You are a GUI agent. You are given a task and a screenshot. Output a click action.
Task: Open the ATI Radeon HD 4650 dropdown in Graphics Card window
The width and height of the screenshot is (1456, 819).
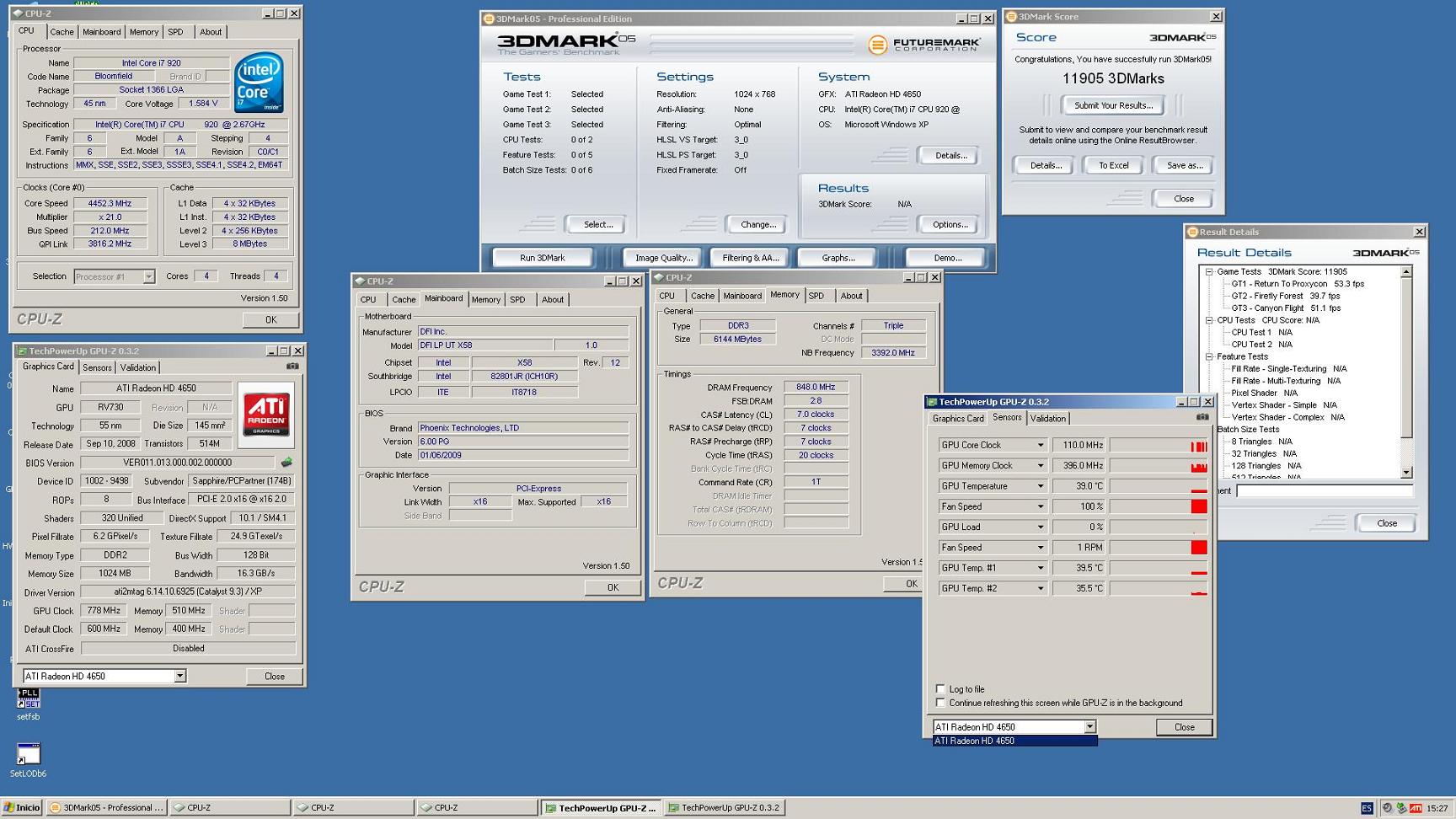coord(179,676)
